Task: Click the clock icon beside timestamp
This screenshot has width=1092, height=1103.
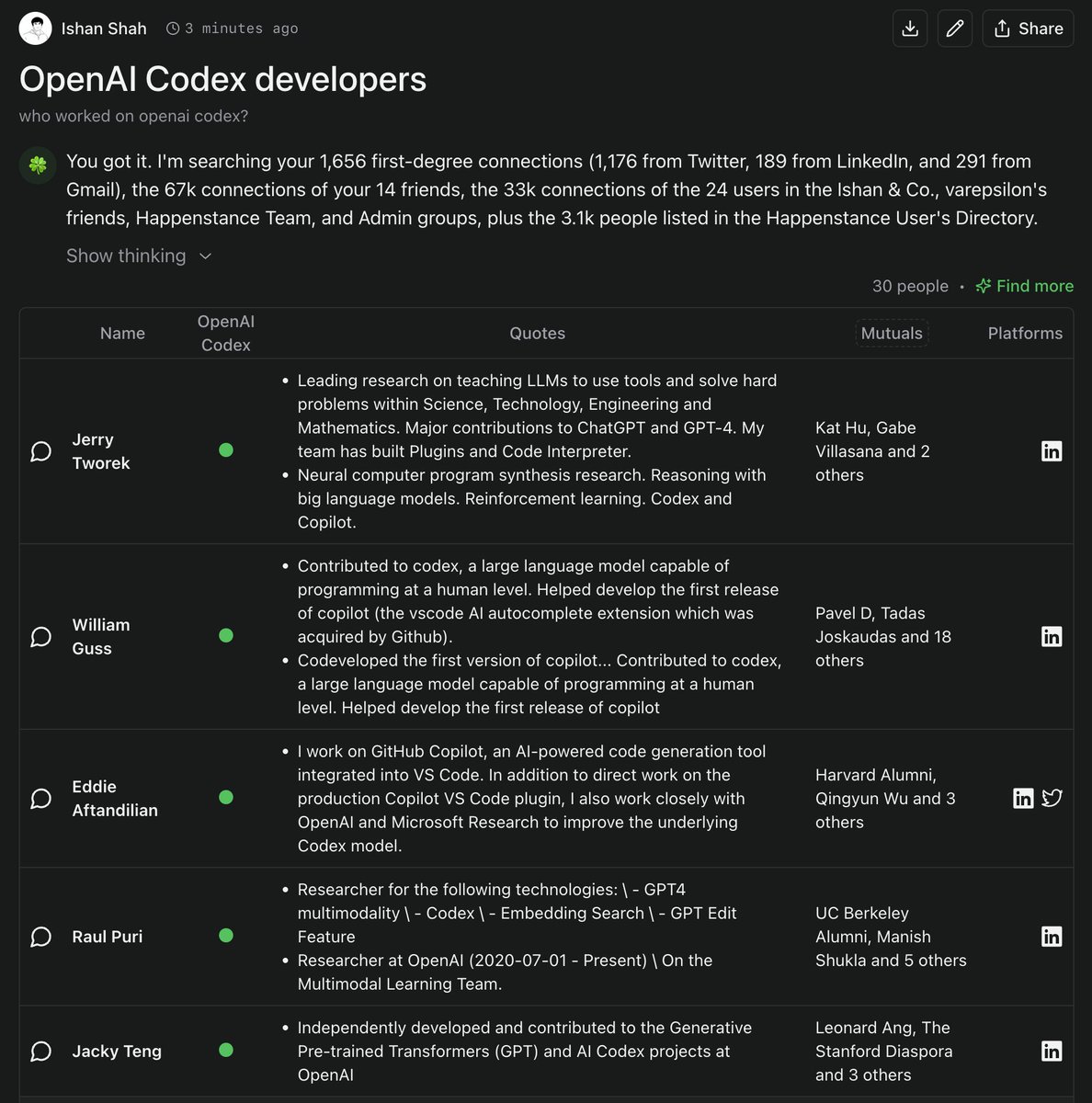Action: click(x=173, y=28)
